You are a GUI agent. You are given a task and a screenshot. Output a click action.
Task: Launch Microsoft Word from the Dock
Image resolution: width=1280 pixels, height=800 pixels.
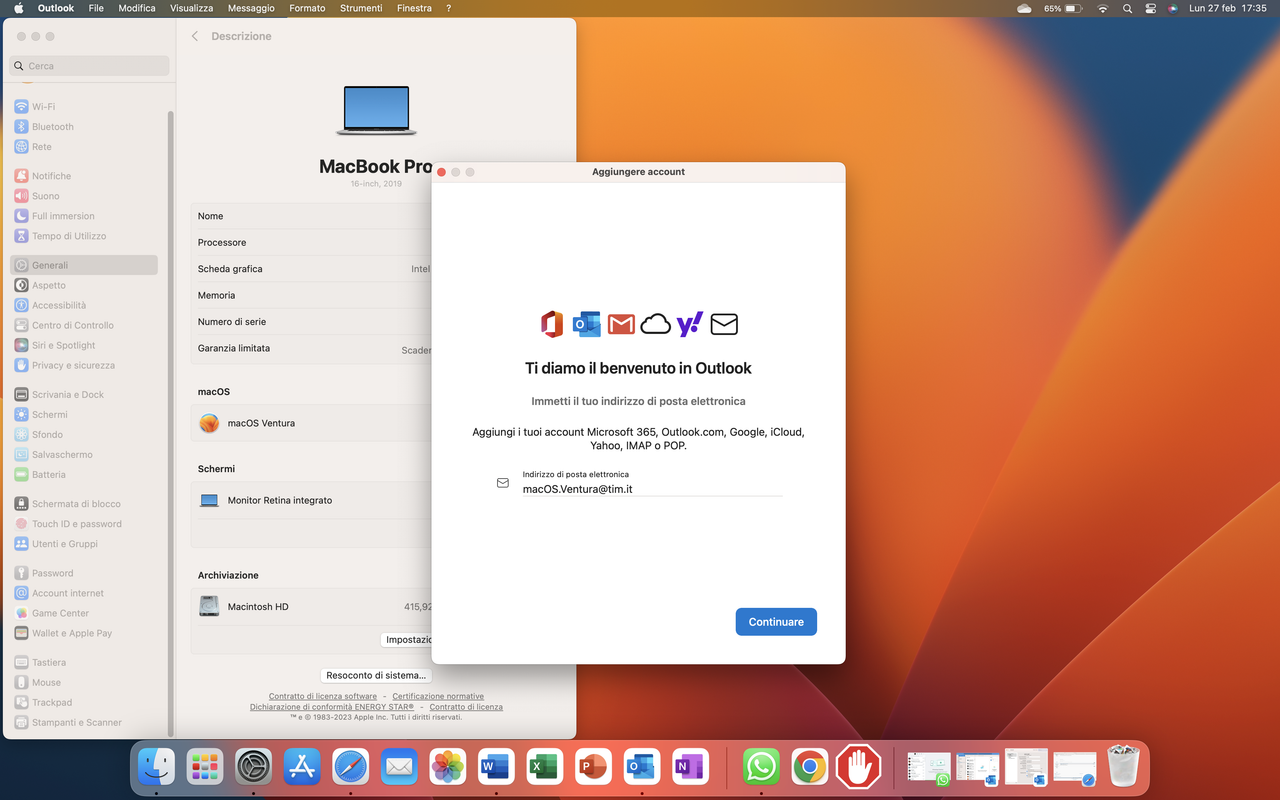pyautogui.click(x=496, y=767)
